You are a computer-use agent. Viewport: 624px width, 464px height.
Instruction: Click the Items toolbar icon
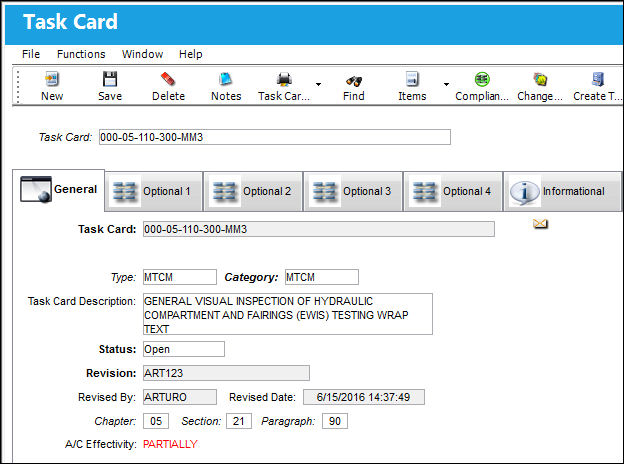coord(412,79)
